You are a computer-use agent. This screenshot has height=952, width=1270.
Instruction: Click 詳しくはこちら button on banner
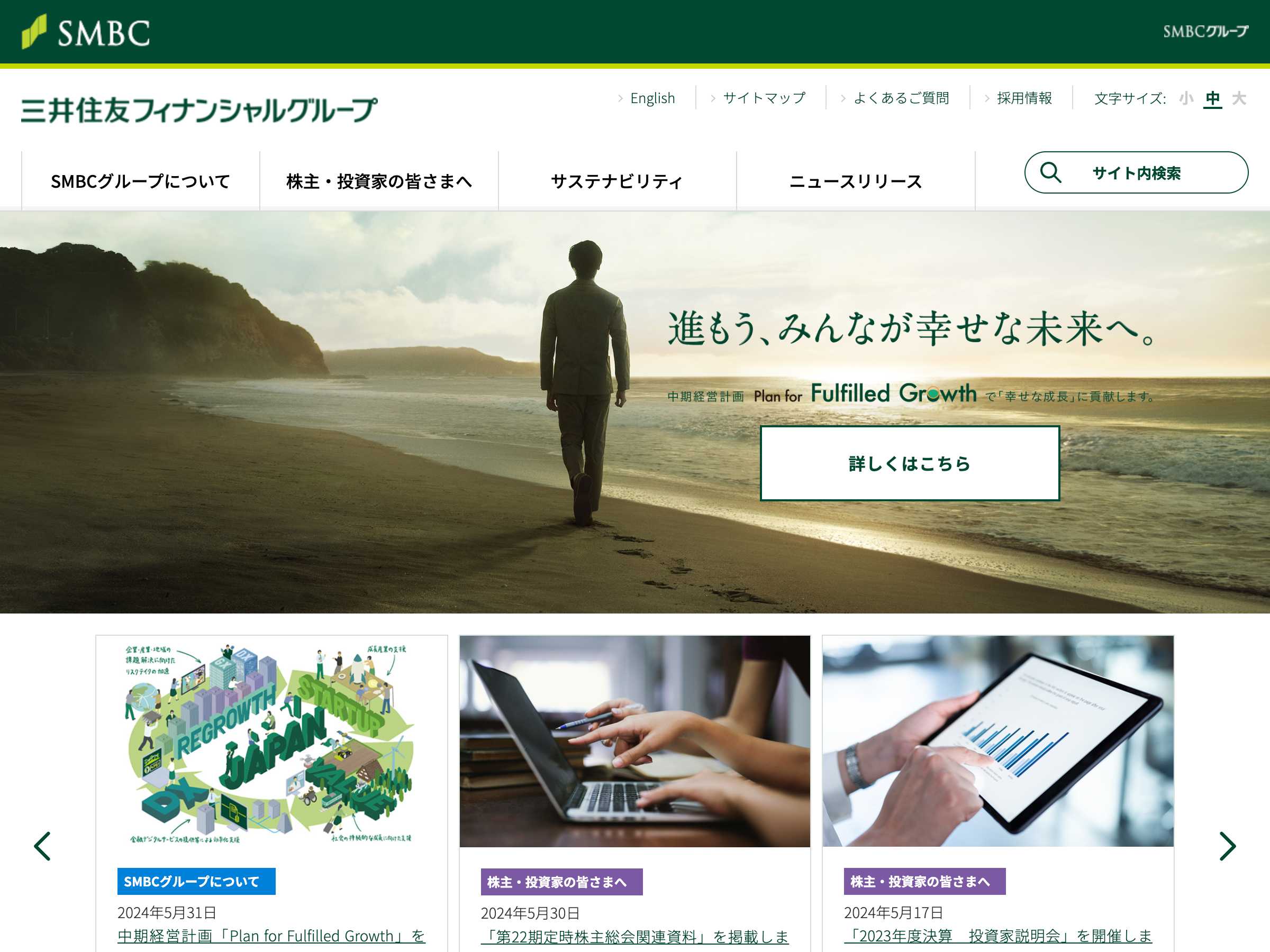coord(907,463)
